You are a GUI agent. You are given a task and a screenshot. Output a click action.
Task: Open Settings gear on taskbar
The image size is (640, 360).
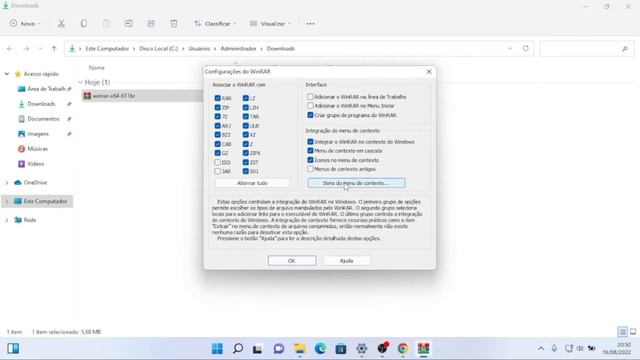point(362,349)
